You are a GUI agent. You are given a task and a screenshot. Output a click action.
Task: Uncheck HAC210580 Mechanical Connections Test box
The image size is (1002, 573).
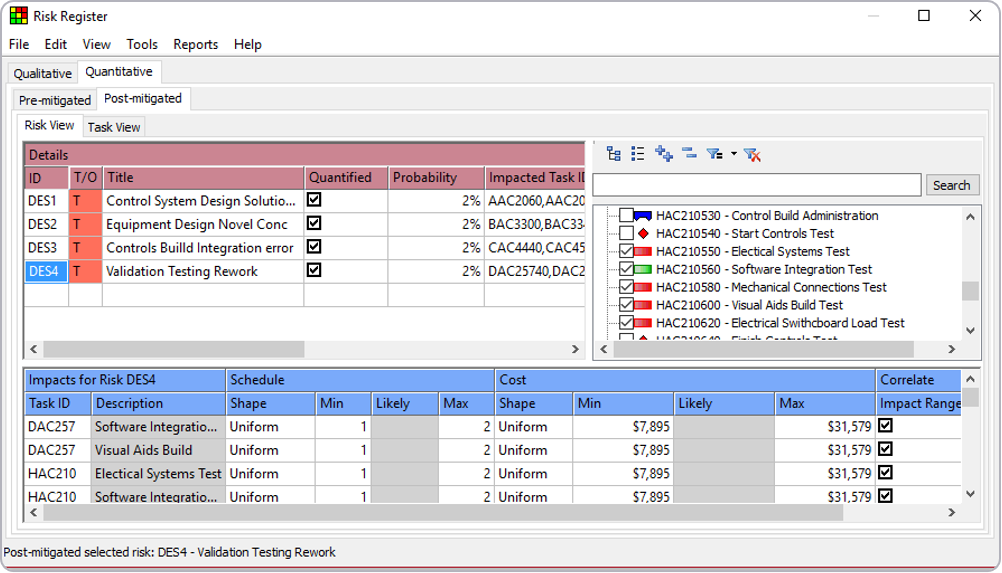click(x=626, y=287)
